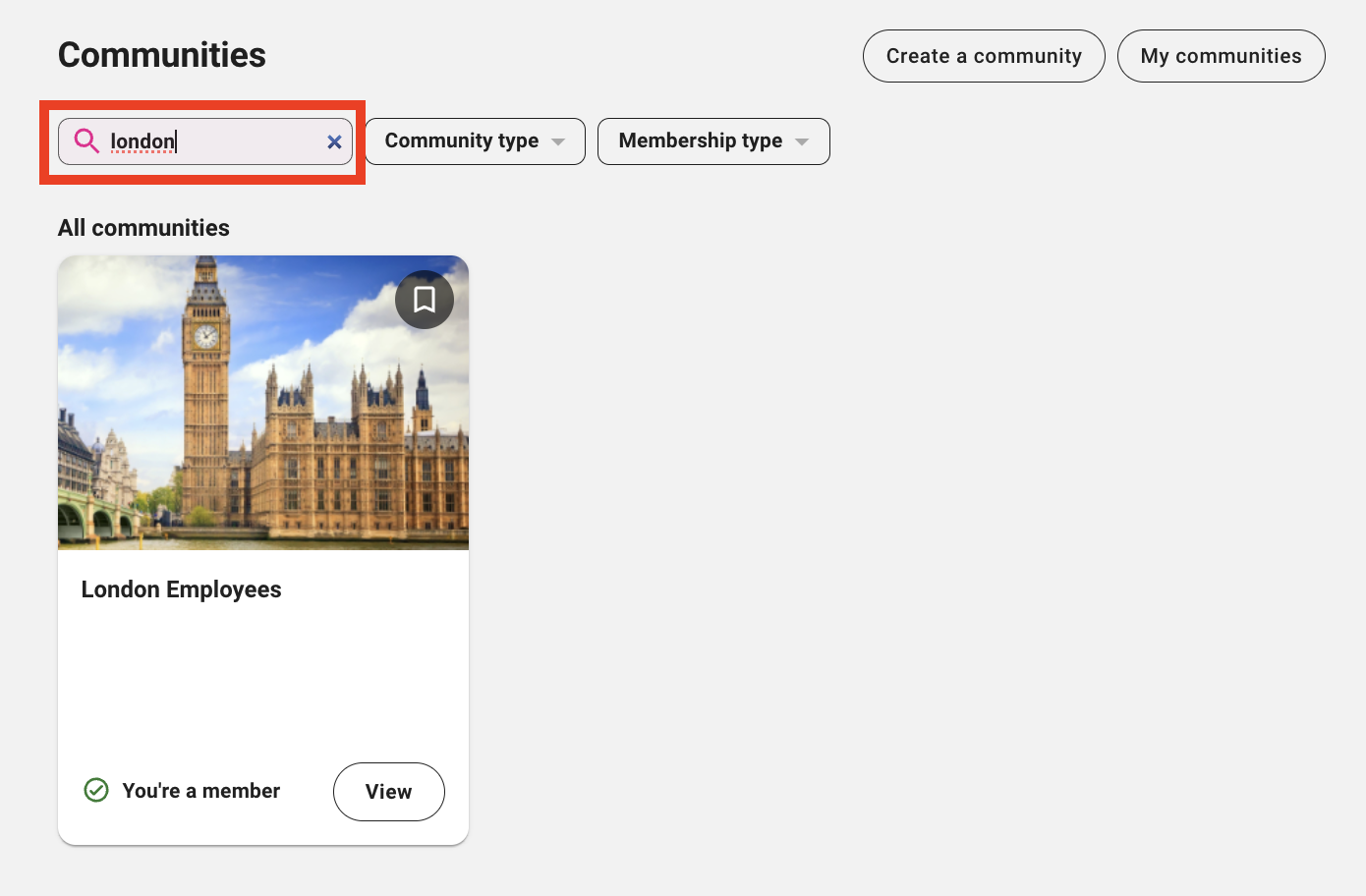Expand the Membership type filter
1366x896 pixels.
(701, 141)
